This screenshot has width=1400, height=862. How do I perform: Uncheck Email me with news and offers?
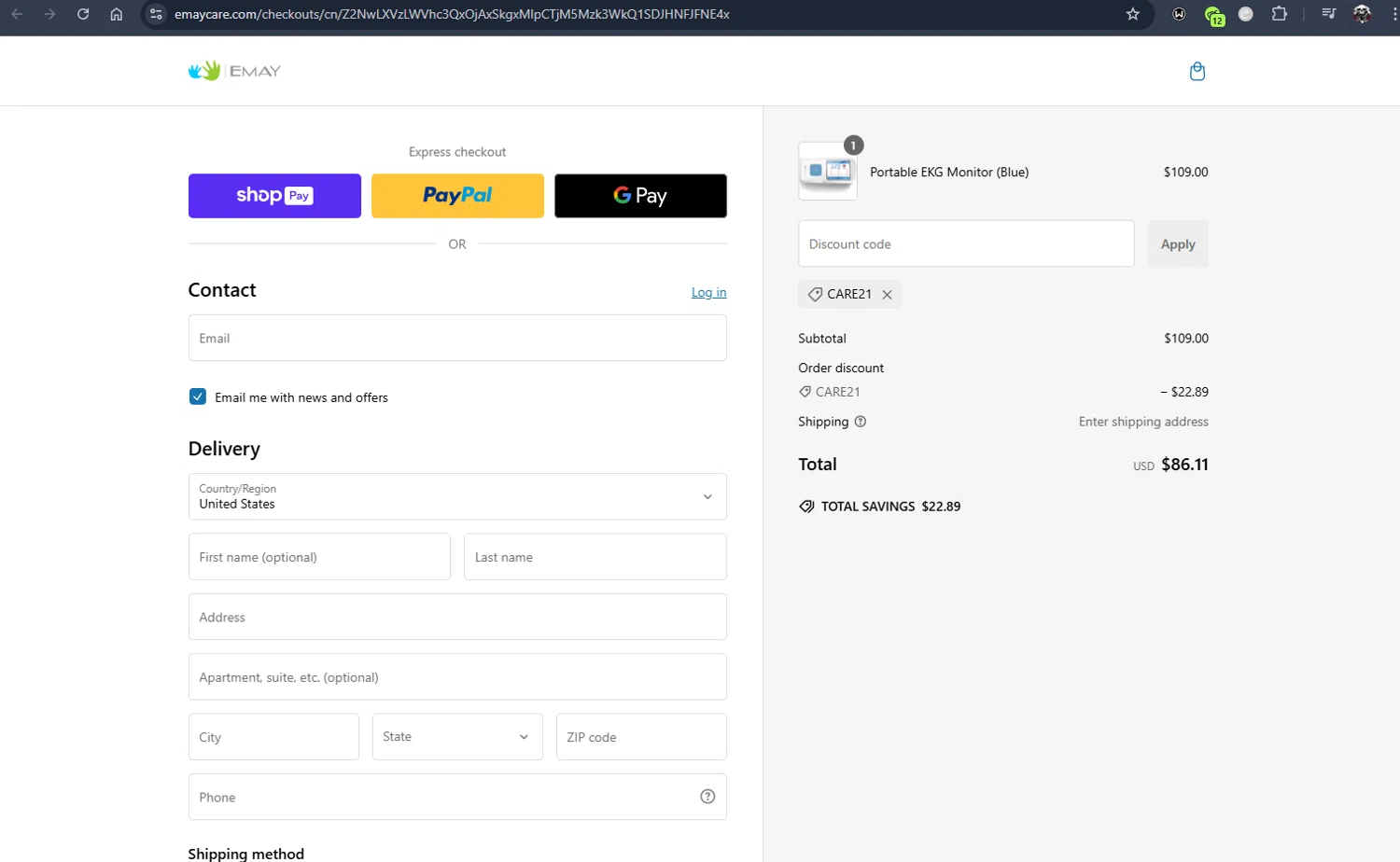pos(198,396)
